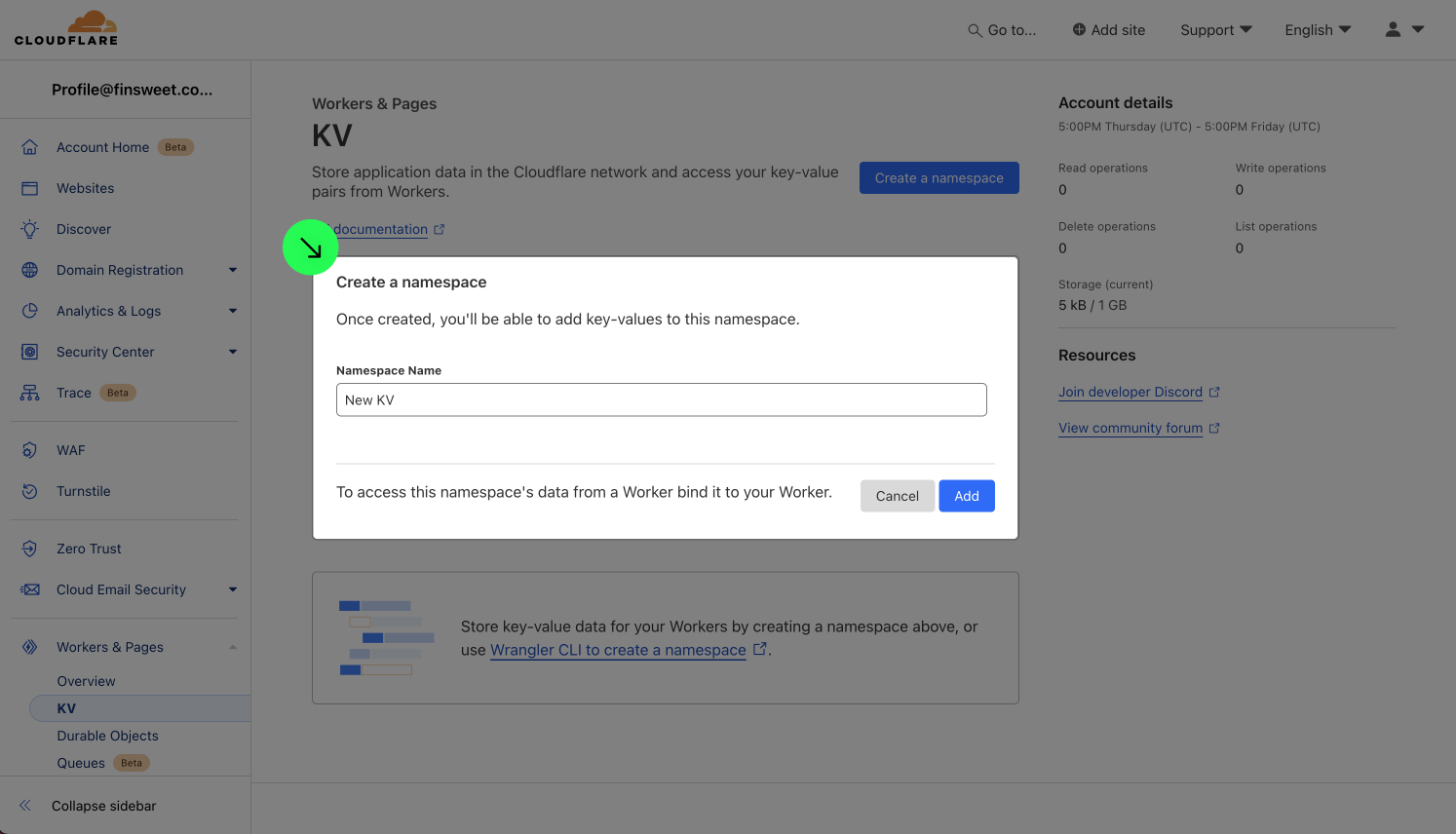Click the Discover lightbulb icon
The height and width of the screenshot is (834, 1456).
coord(30,229)
